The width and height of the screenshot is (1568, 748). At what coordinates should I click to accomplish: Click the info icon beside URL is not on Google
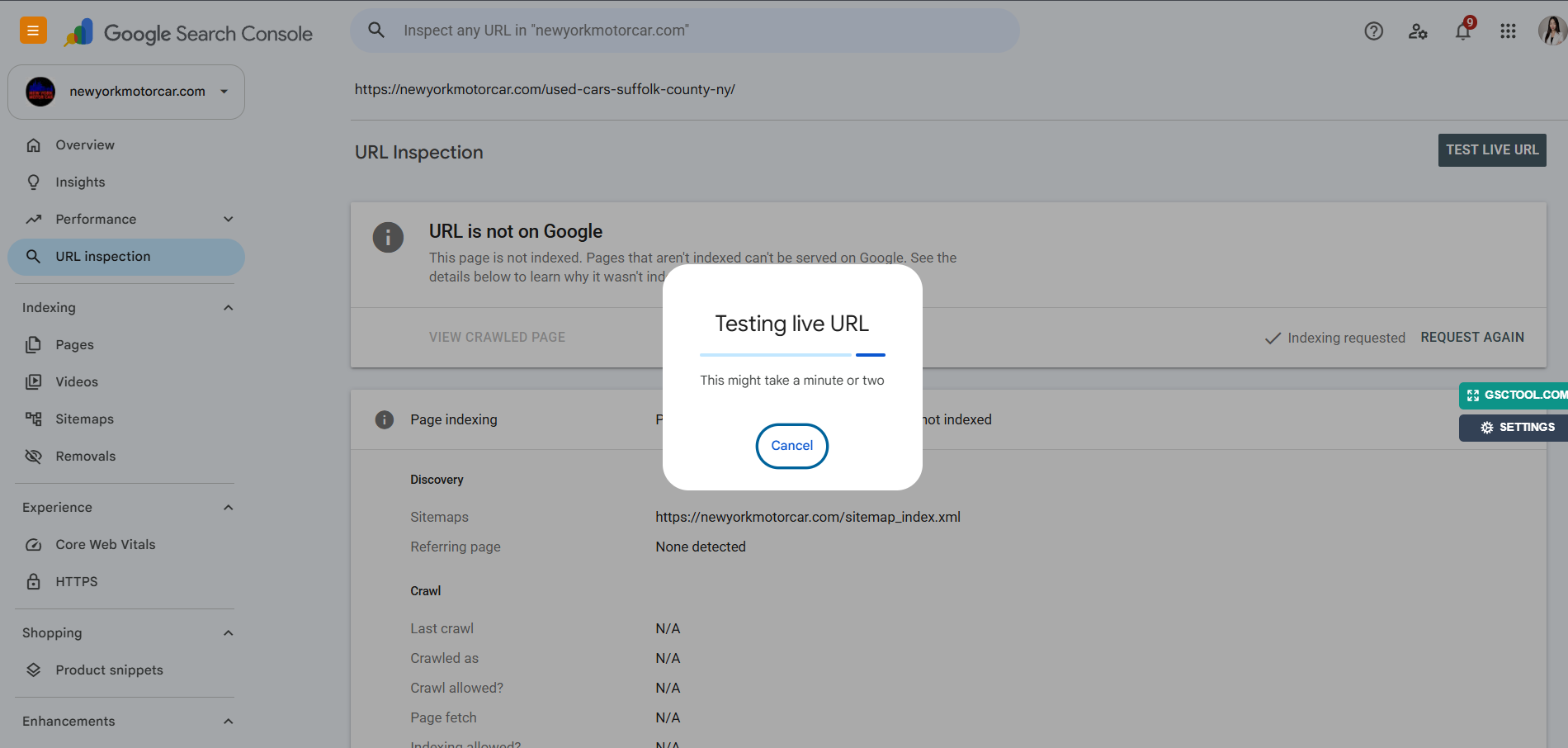click(388, 237)
